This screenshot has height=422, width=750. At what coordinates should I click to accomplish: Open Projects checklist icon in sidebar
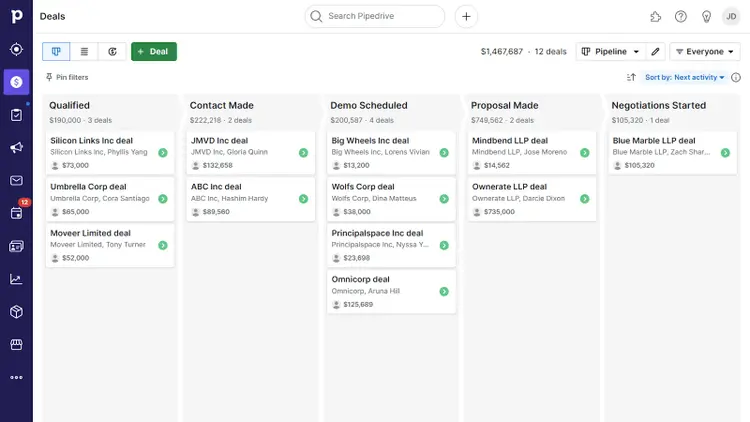(16, 115)
